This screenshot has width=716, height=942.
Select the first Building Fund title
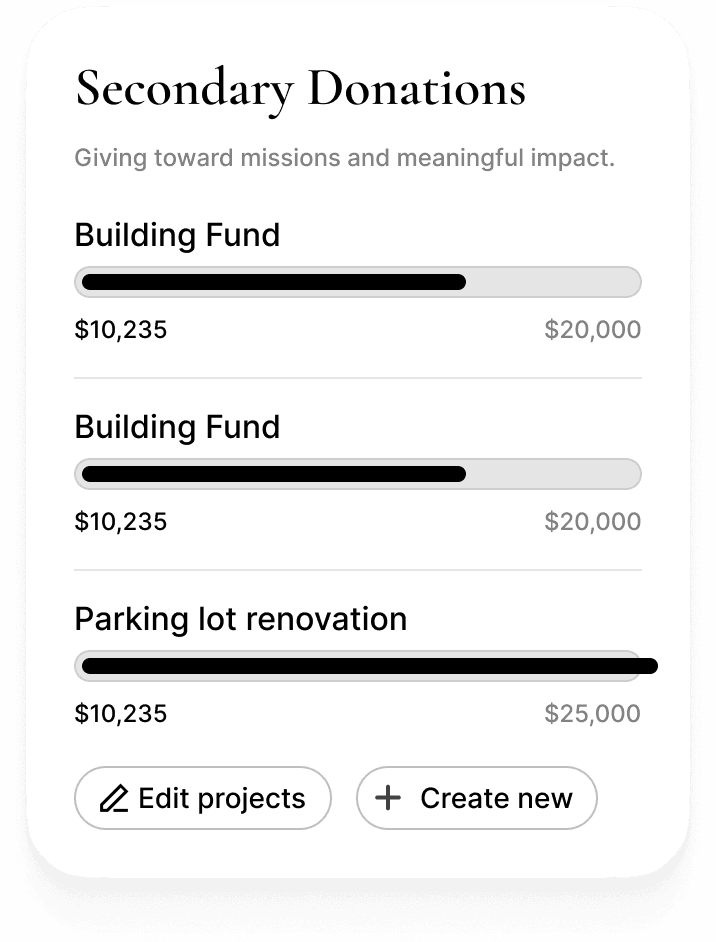(x=177, y=235)
